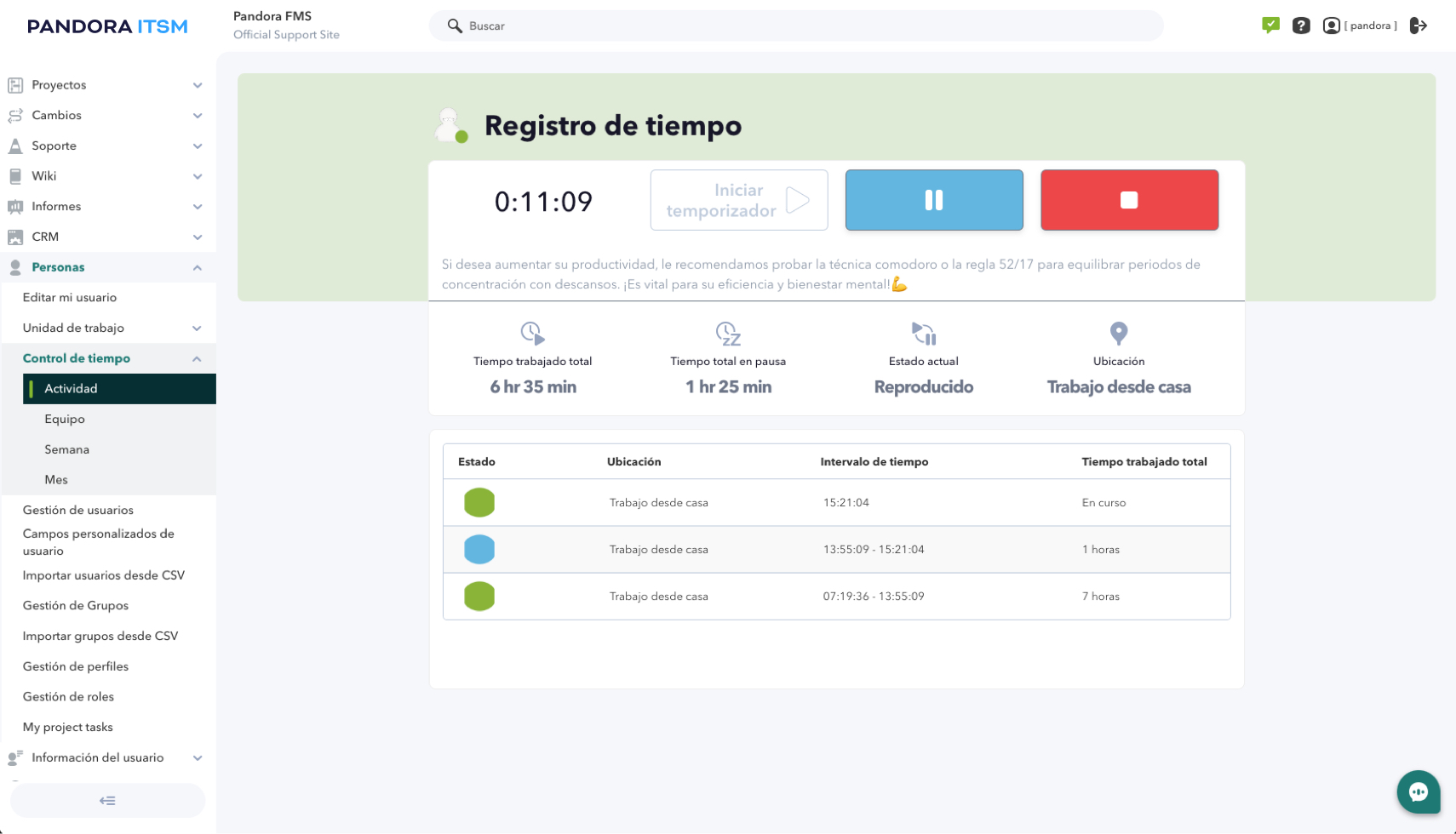Click the 13:55:09 - 15:21:04 interval cell

pos(874,550)
